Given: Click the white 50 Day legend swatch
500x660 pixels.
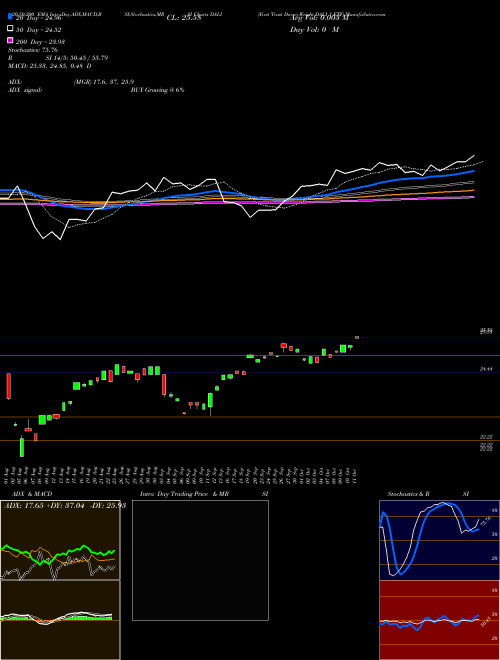Looking at the screenshot, I should [x=10, y=29].
